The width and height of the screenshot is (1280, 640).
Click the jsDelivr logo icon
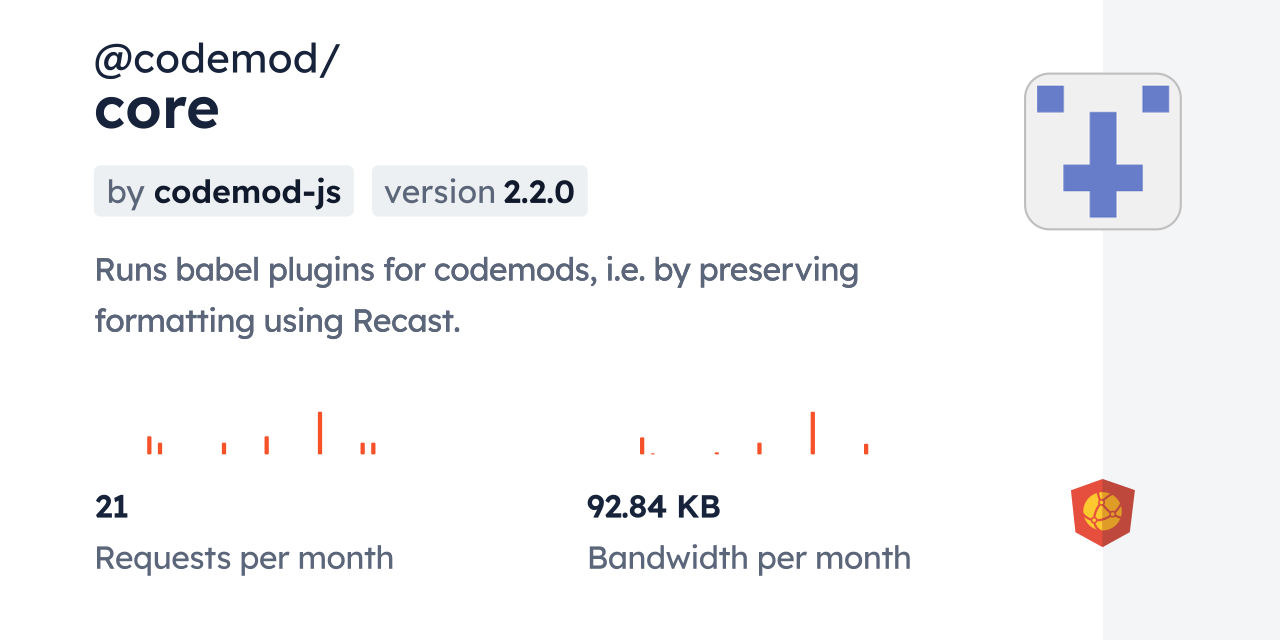point(1102,513)
